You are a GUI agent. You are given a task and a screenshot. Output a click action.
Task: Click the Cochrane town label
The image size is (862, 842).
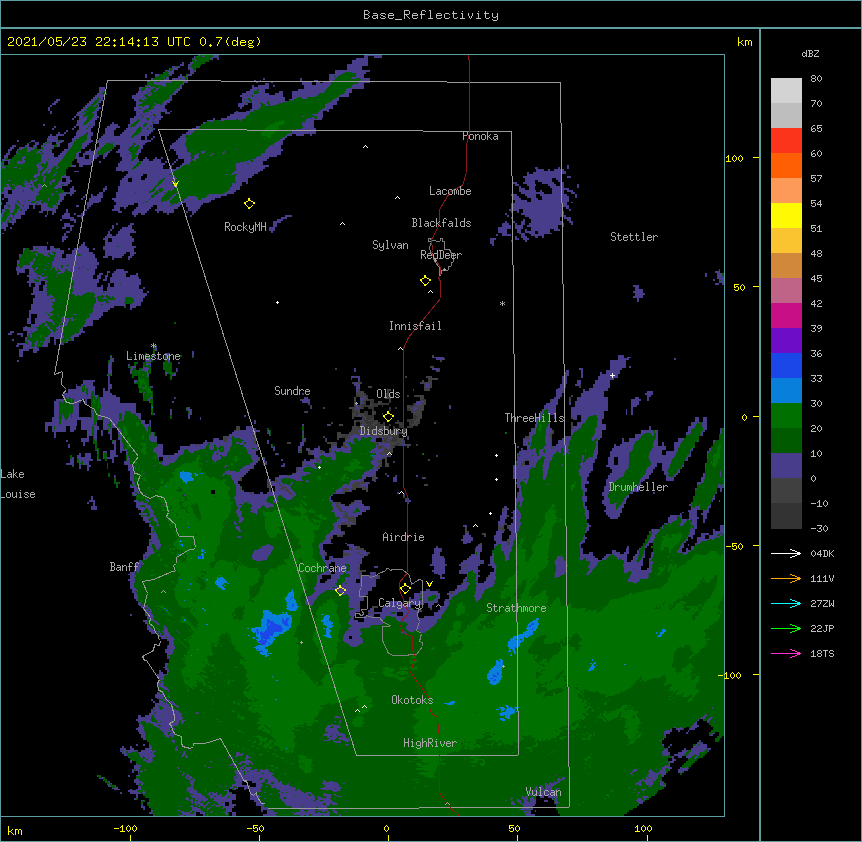click(x=322, y=568)
